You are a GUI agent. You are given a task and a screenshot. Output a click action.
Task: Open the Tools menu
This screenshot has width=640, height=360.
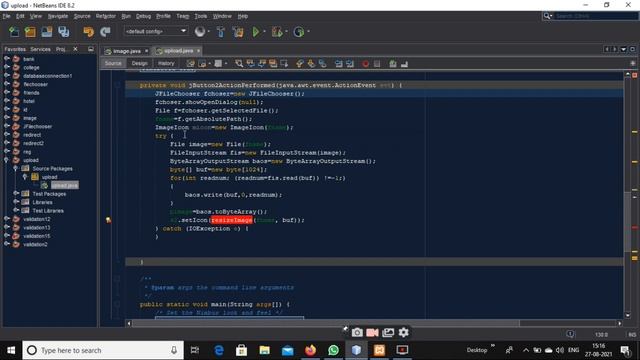click(x=200, y=16)
